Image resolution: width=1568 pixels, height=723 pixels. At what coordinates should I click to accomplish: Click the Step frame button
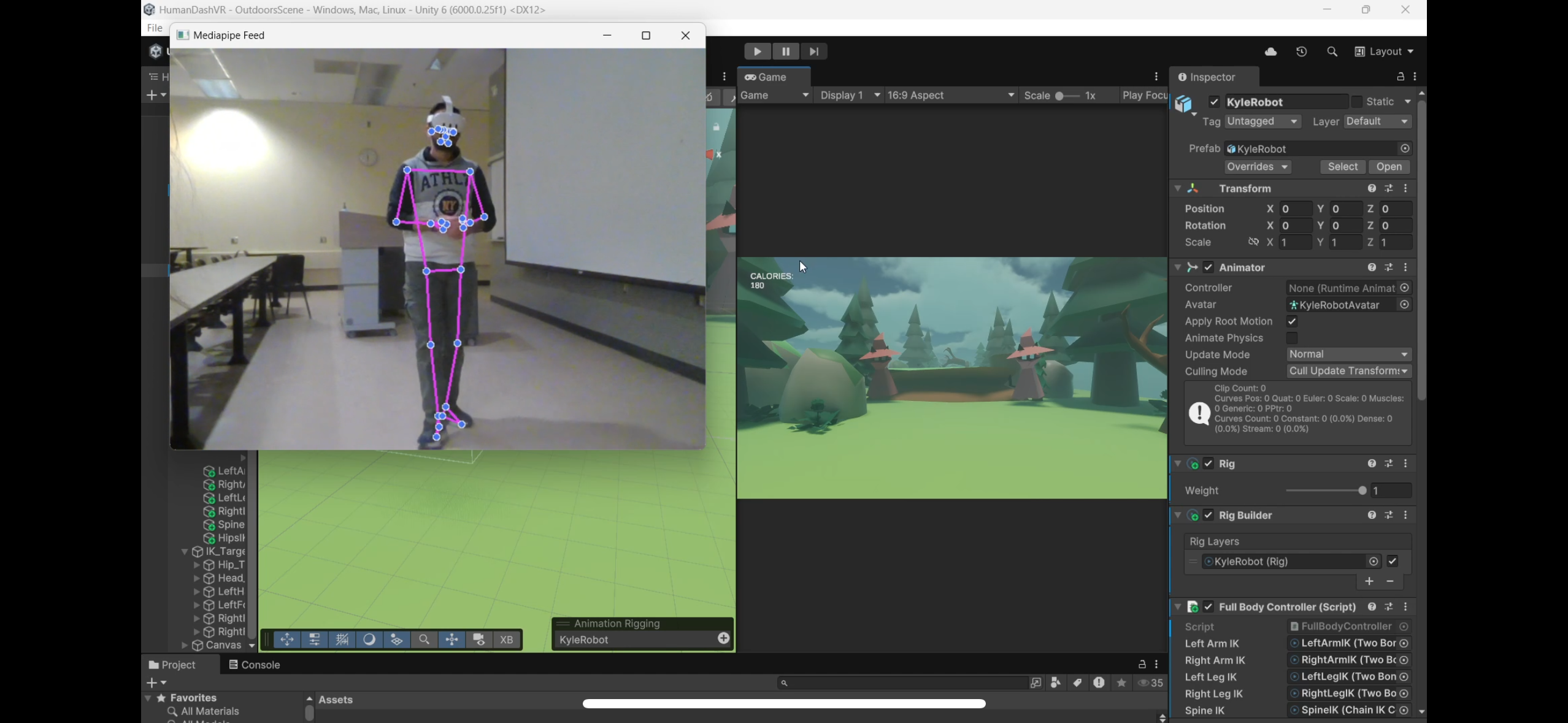(x=814, y=52)
